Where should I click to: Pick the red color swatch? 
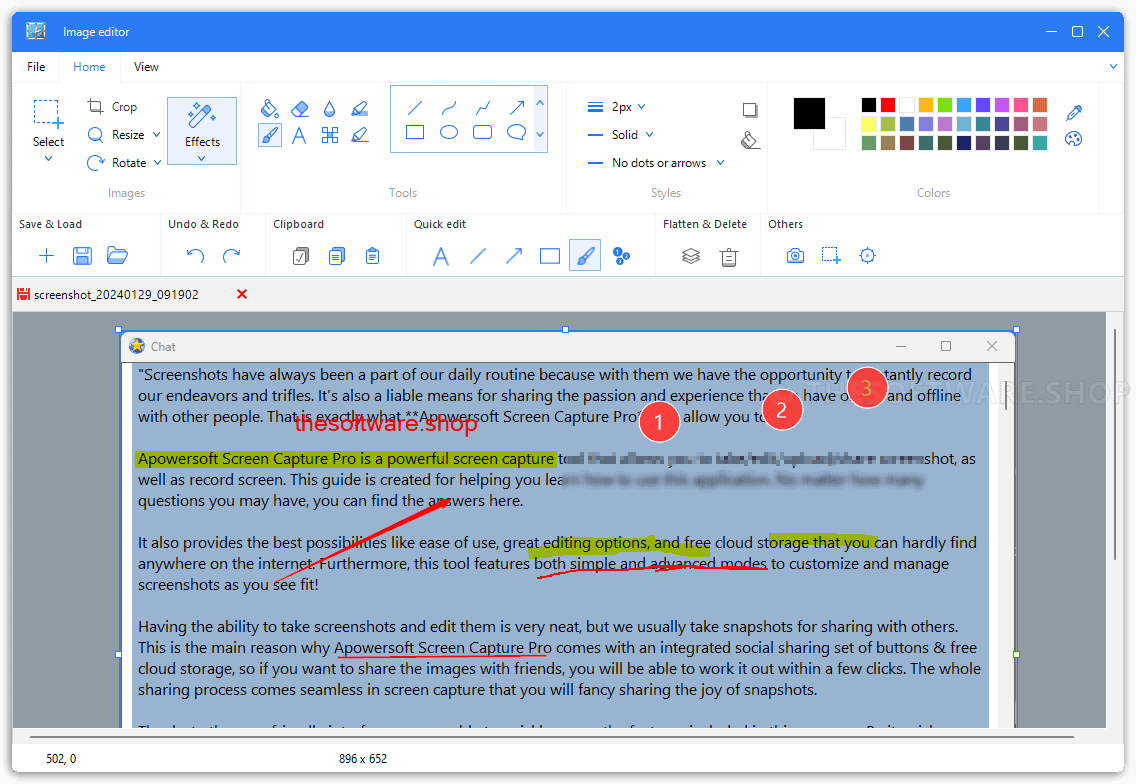pos(888,105)
